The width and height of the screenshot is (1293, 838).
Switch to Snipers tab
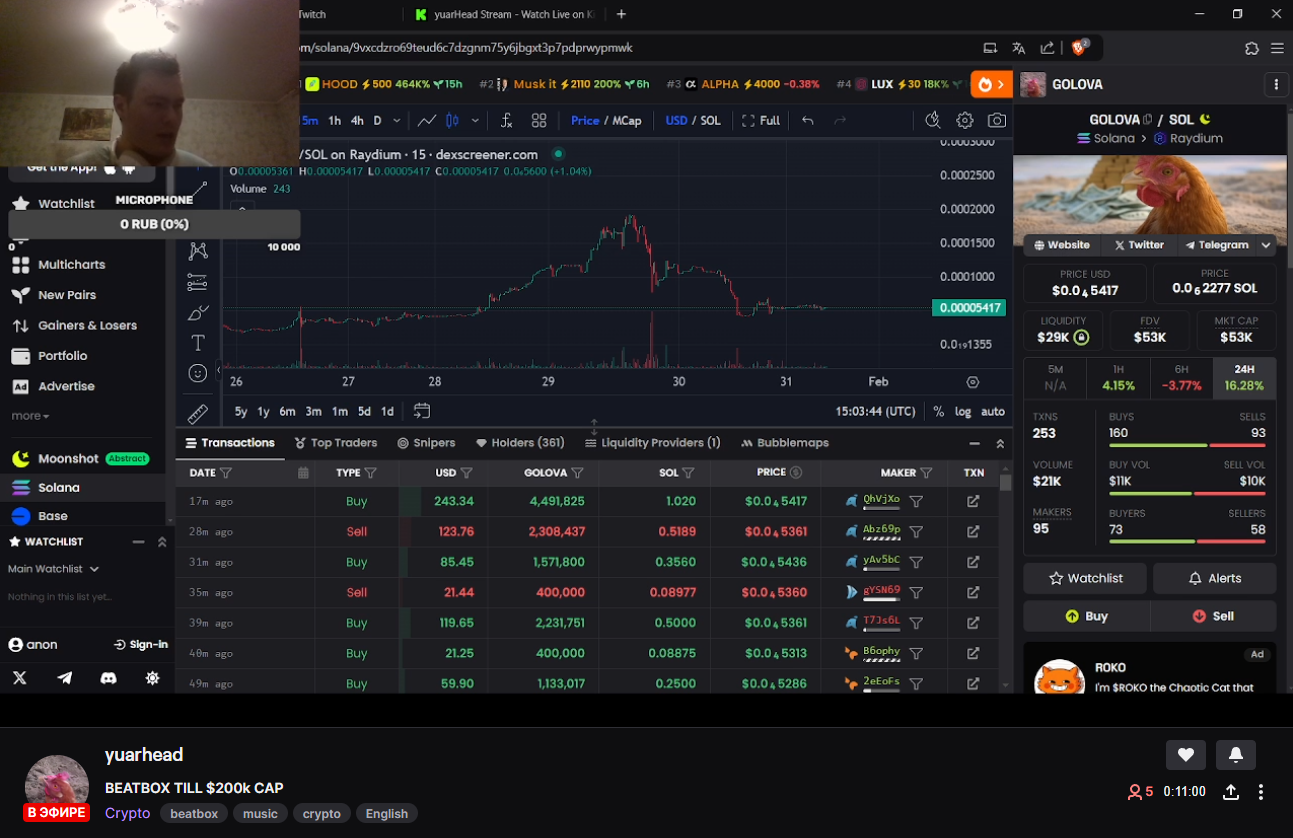(x=426, y=443)
